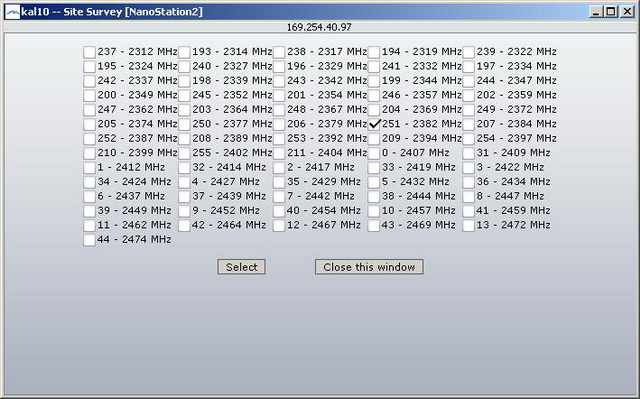
Task: Enable channel 5 - 2432 MHz
Action: (373, 182)
